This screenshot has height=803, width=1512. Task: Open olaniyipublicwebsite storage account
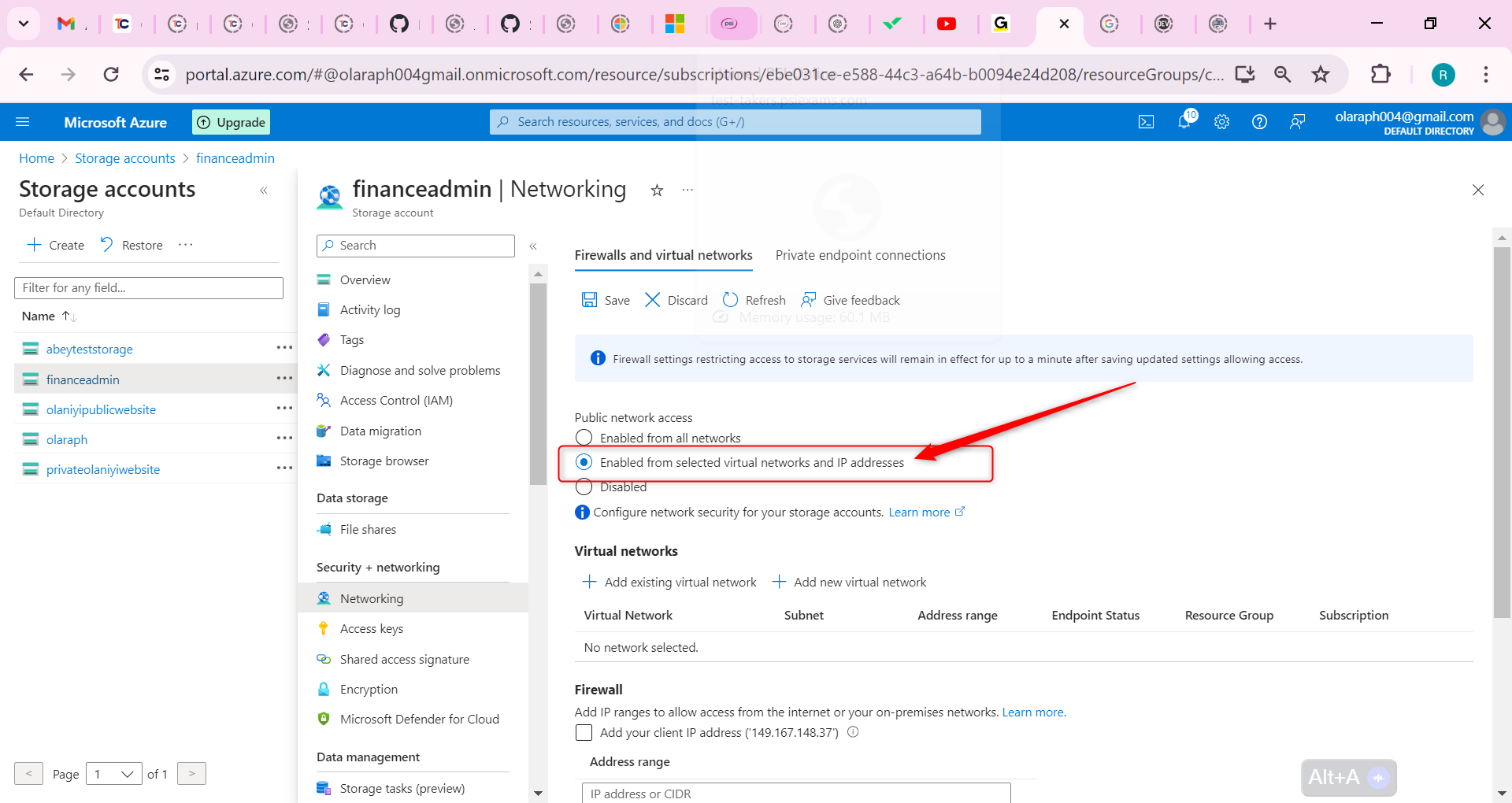pos(101,409)
